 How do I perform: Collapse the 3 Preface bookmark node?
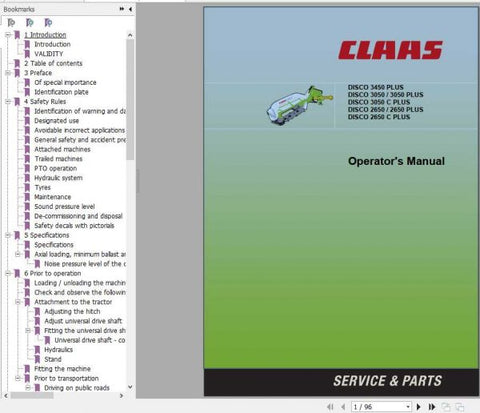8,73
